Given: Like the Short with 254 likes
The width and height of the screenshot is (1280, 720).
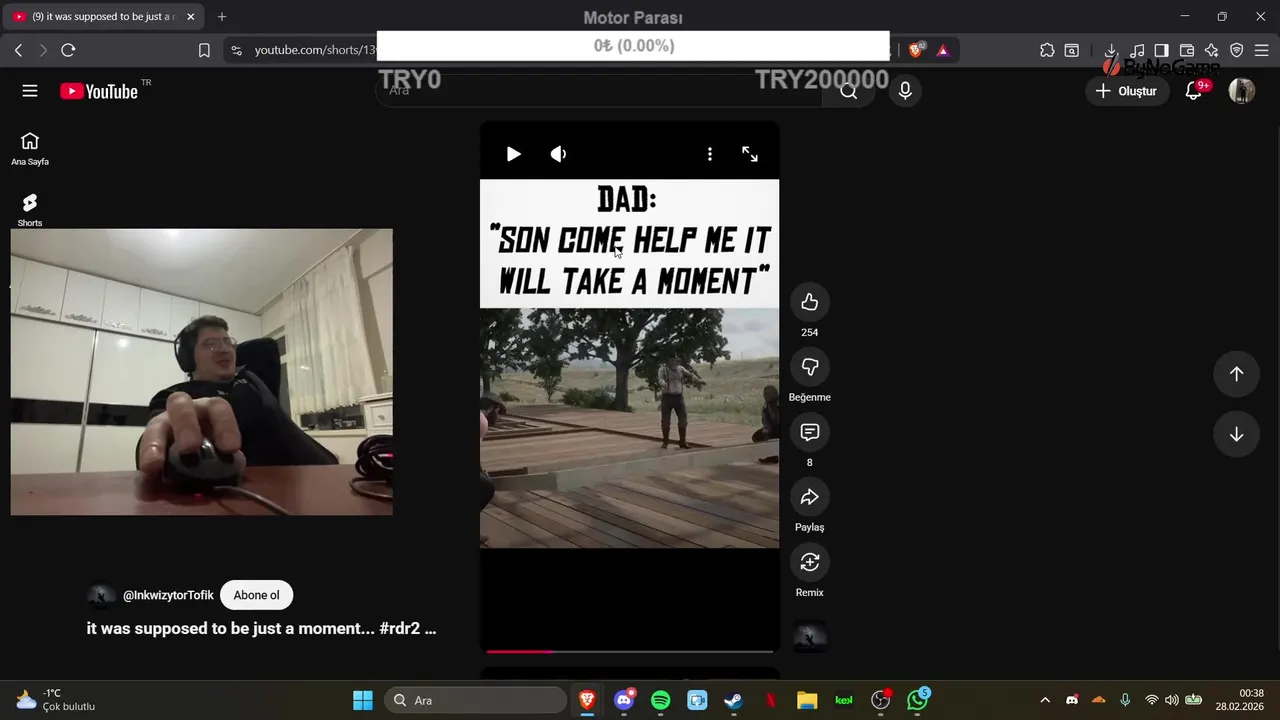Looking at the screenshot, I should click(810, 302).
